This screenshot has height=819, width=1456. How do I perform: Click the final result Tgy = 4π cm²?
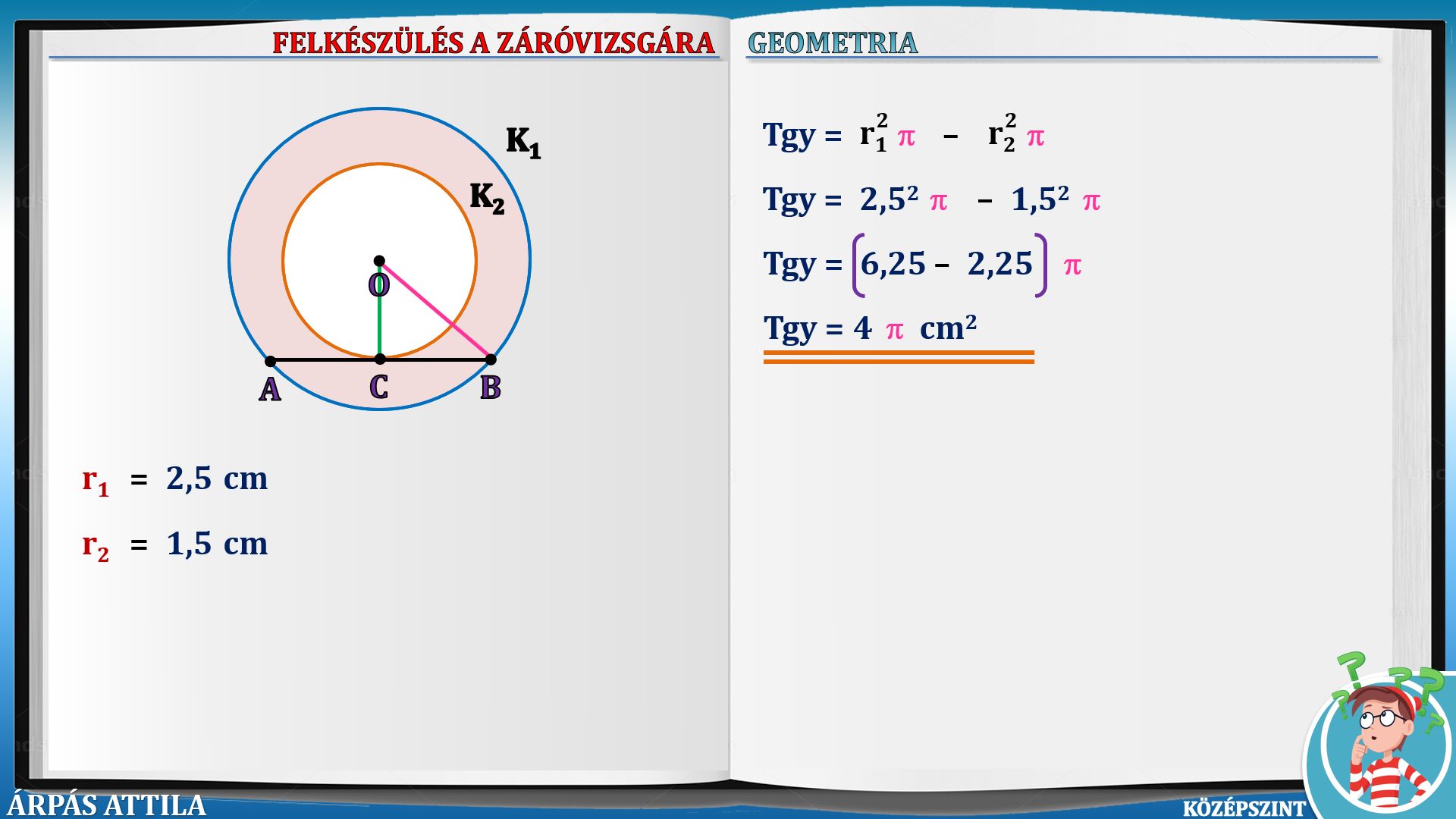(x=870, y=329)
